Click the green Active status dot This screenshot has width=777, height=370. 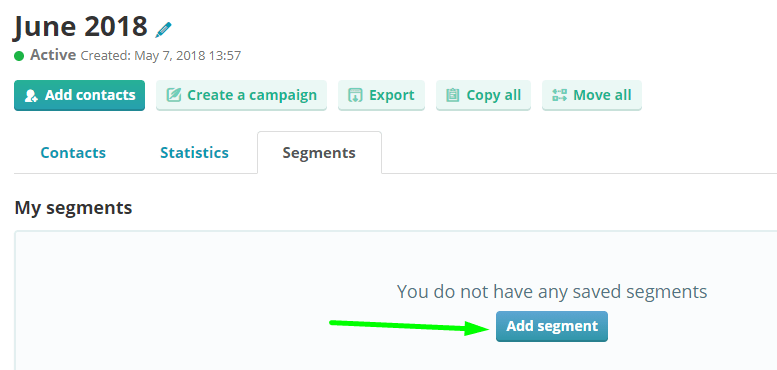click(x=19, y=55)
